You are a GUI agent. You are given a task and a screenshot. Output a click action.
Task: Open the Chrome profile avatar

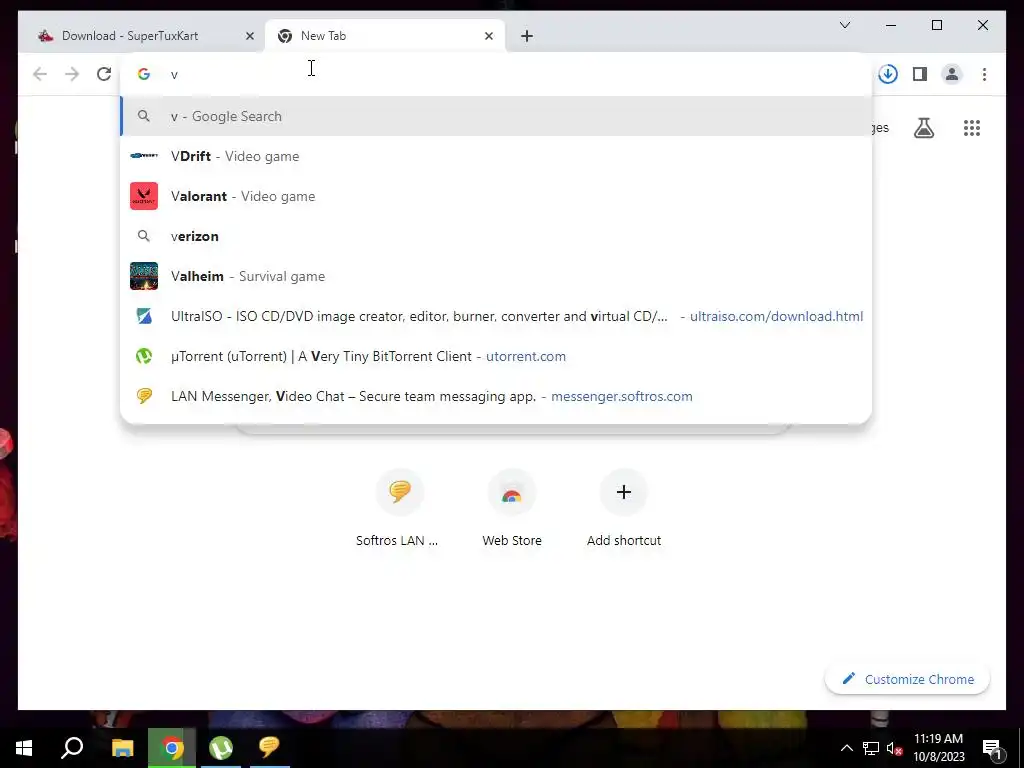(952, 74)
